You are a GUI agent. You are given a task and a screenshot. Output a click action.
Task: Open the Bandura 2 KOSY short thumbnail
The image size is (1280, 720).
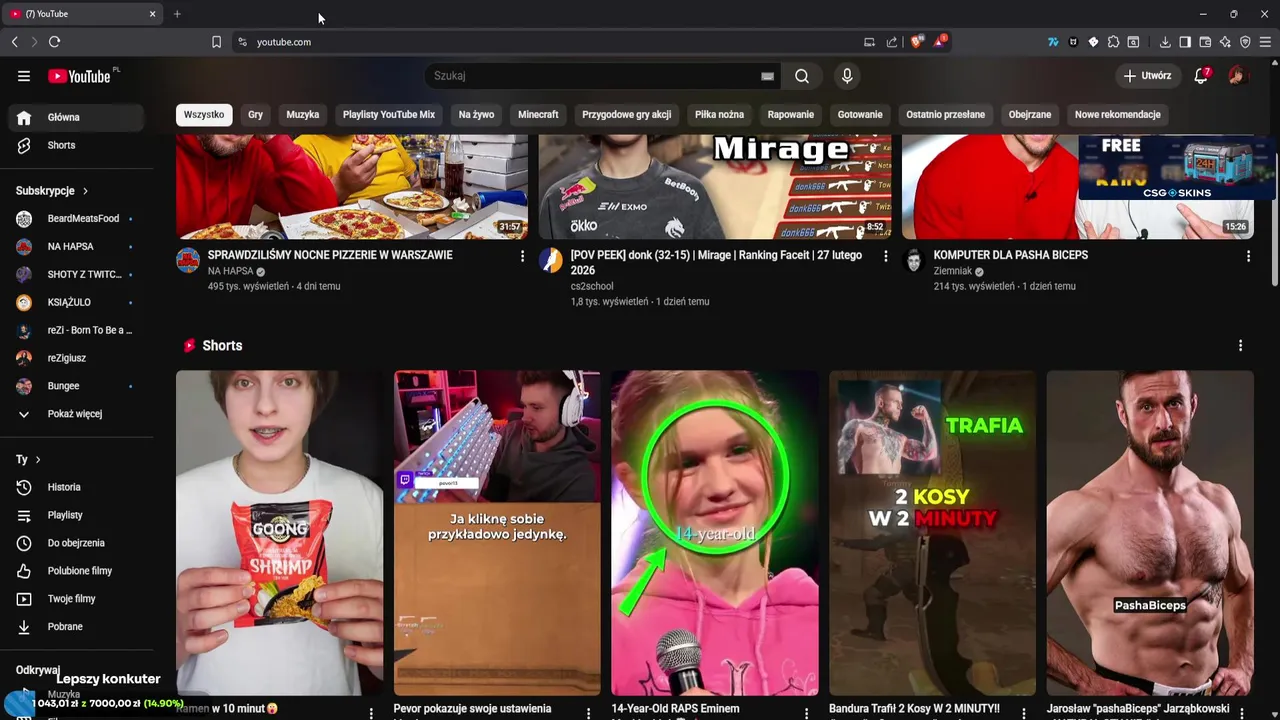click(932, 533)
